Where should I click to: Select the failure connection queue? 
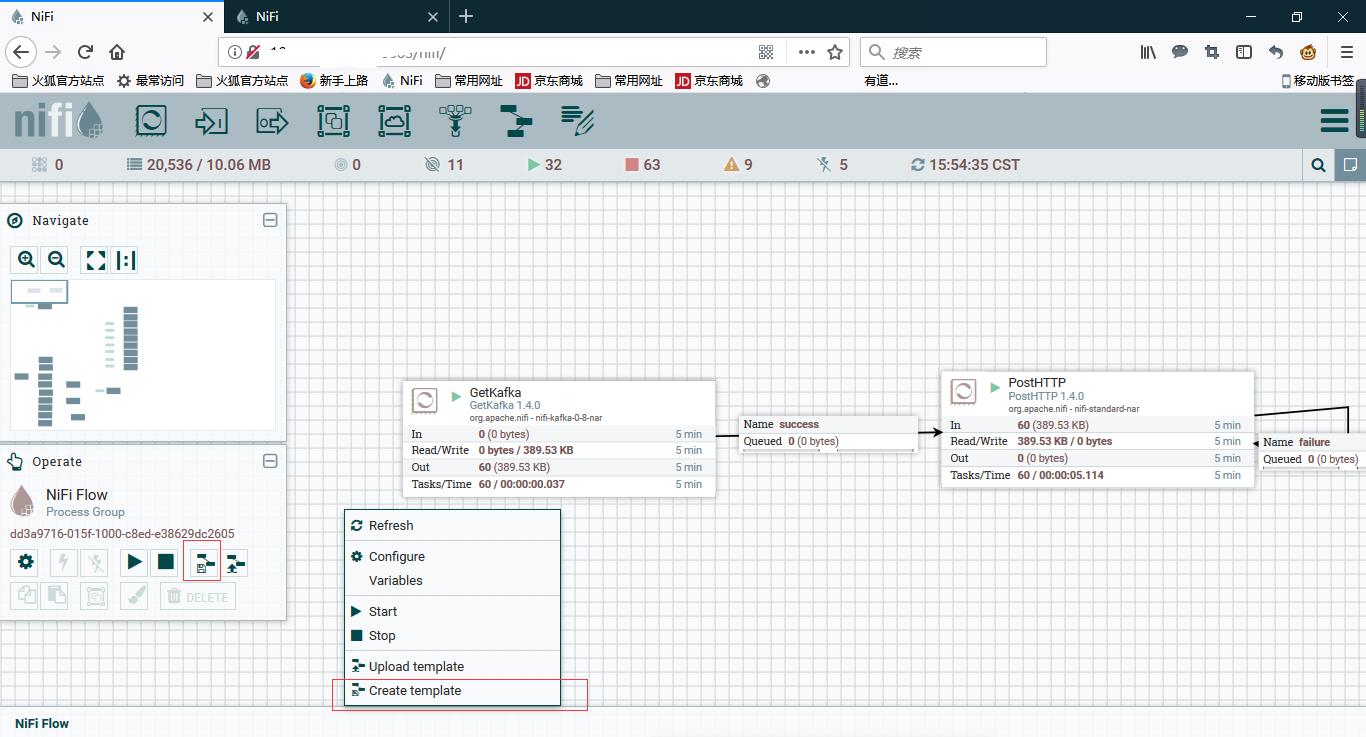[x=1312, y=450]
